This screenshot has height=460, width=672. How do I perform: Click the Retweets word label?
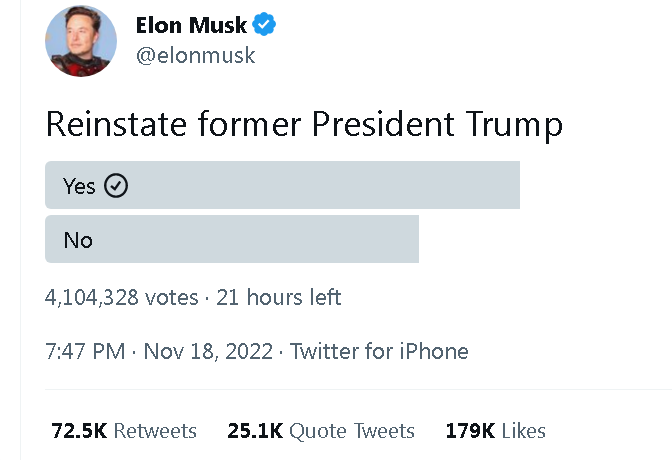point(155,430)
